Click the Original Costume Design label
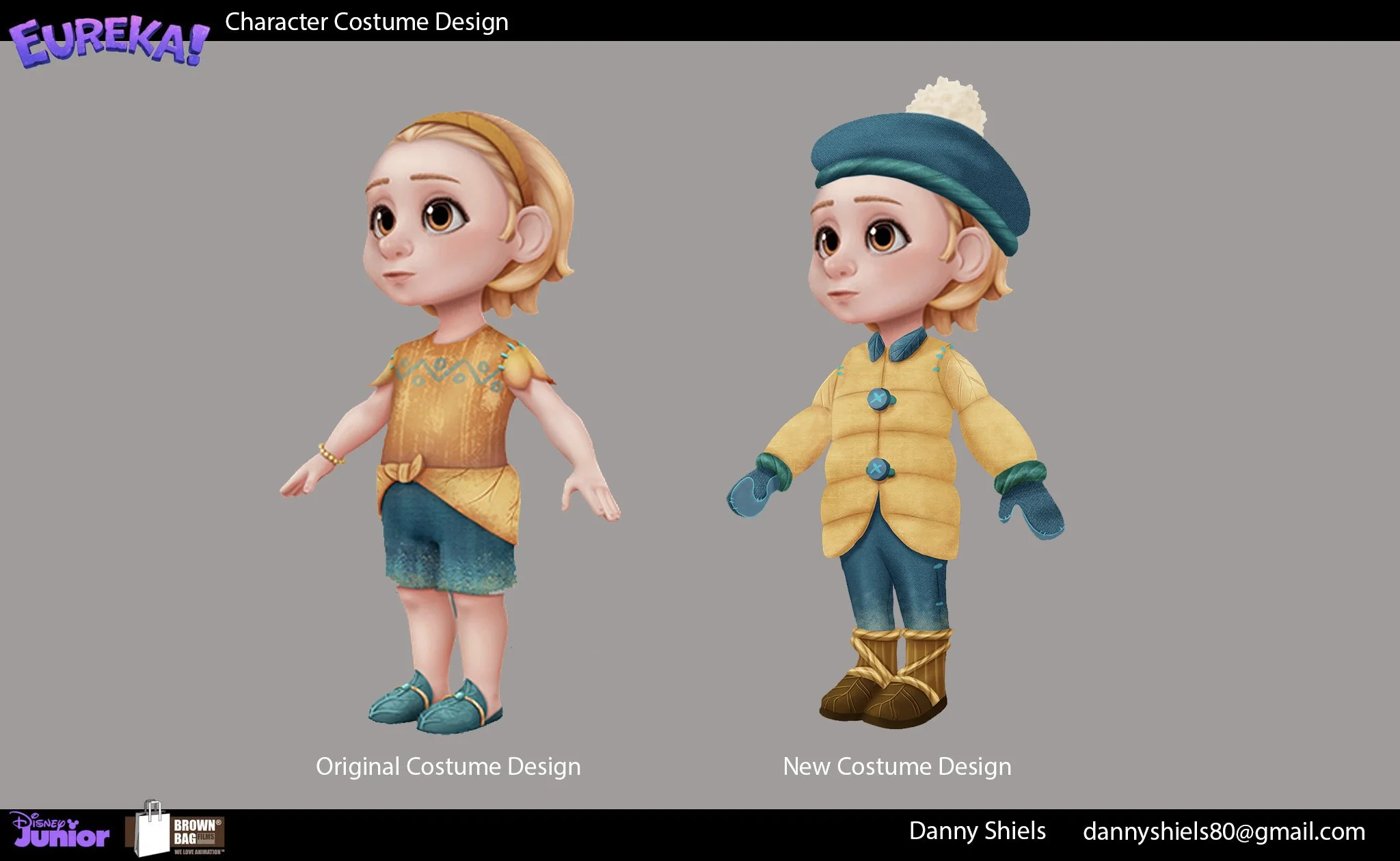The height and width of the screenshot is (861, 1400). tap(448, 767)
